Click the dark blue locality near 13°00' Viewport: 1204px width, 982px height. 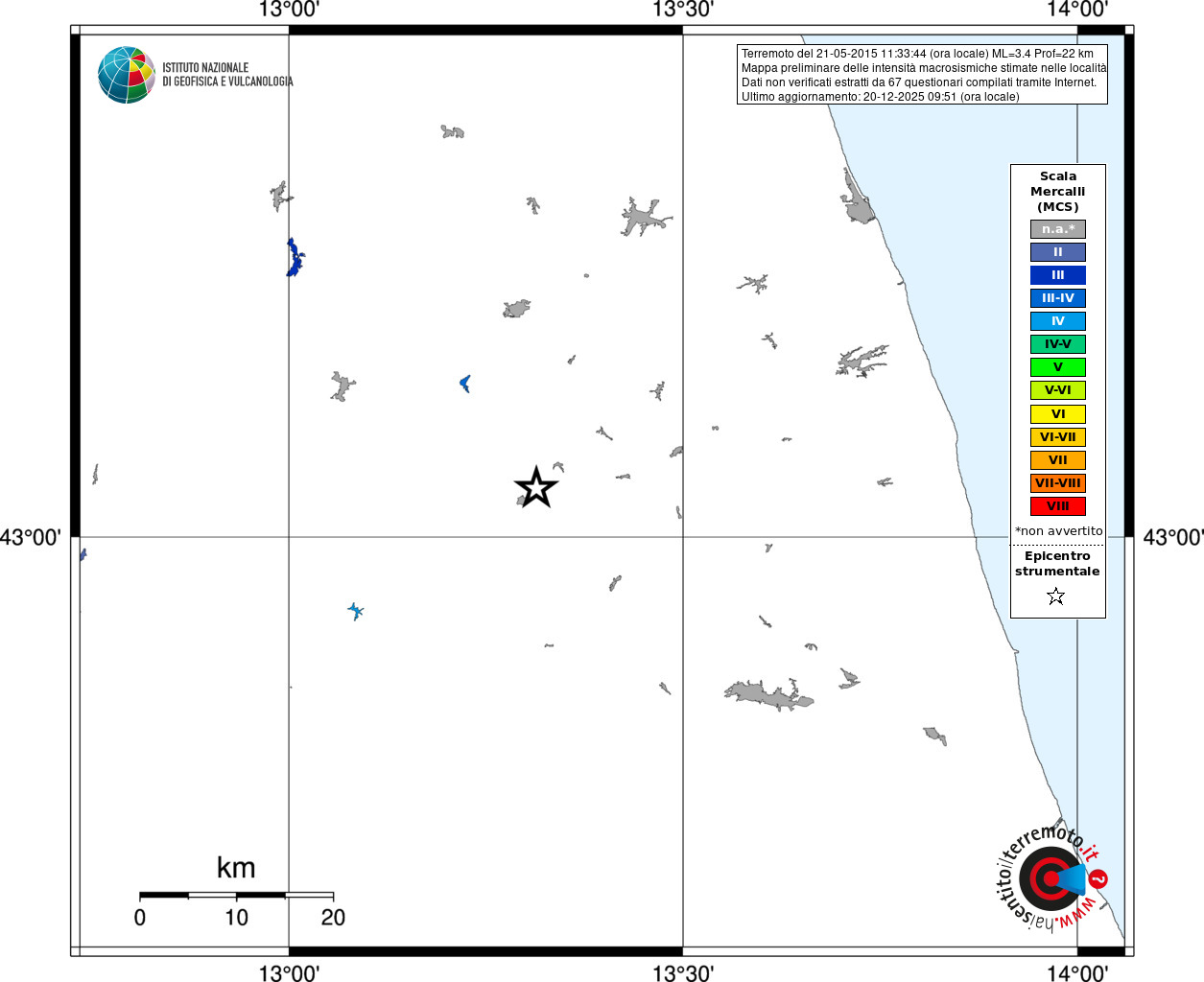point(295,258)
